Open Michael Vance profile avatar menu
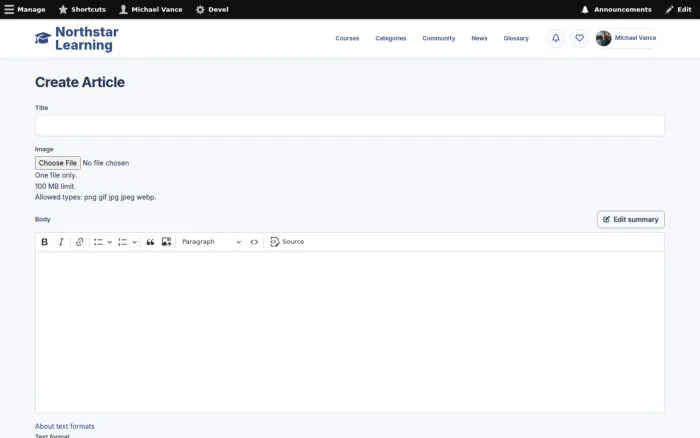 click(x=627, y=38)
